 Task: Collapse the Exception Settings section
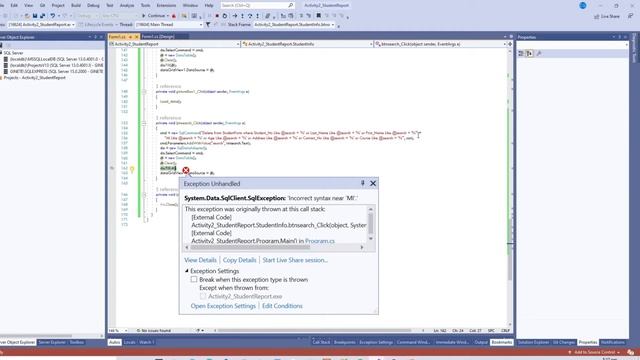[x=187, y=271]
